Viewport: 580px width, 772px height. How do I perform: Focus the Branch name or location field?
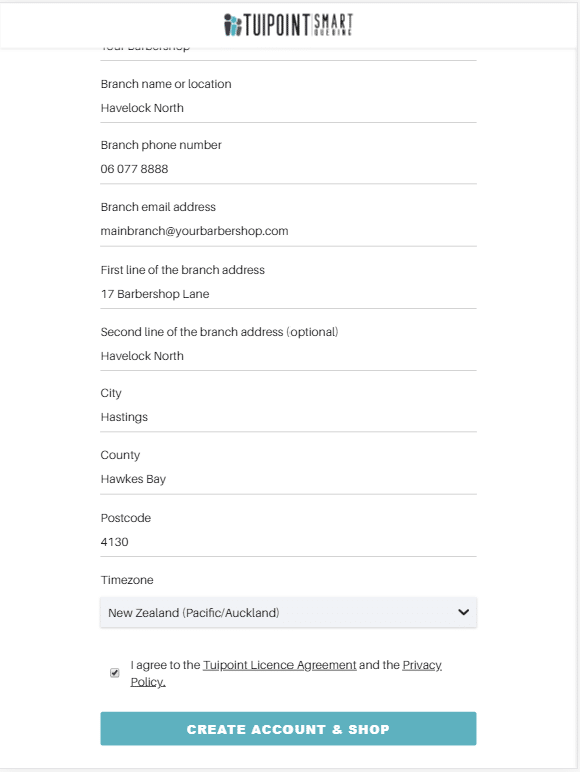(x=289, y=108)
